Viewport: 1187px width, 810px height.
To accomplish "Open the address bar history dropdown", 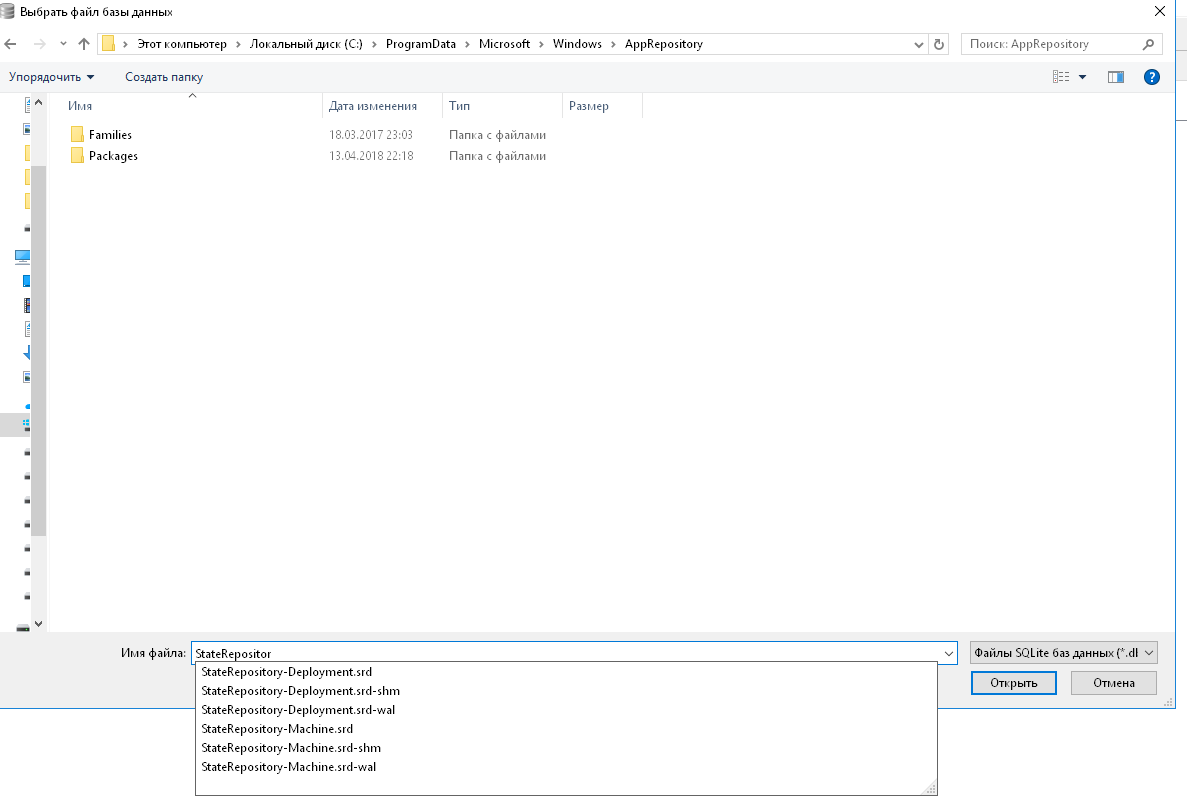I will [x=918, y=45].
